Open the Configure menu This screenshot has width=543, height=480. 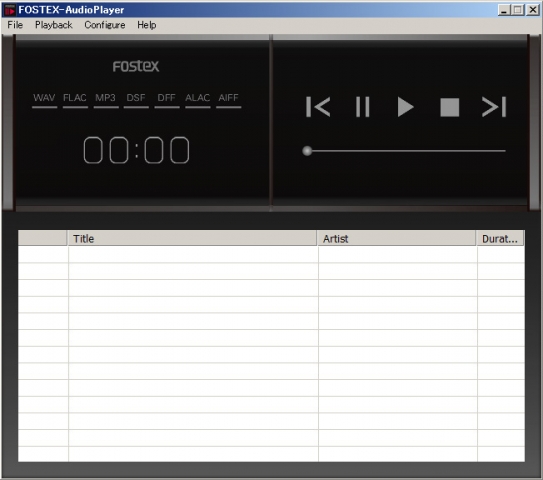tap(105, 25)
